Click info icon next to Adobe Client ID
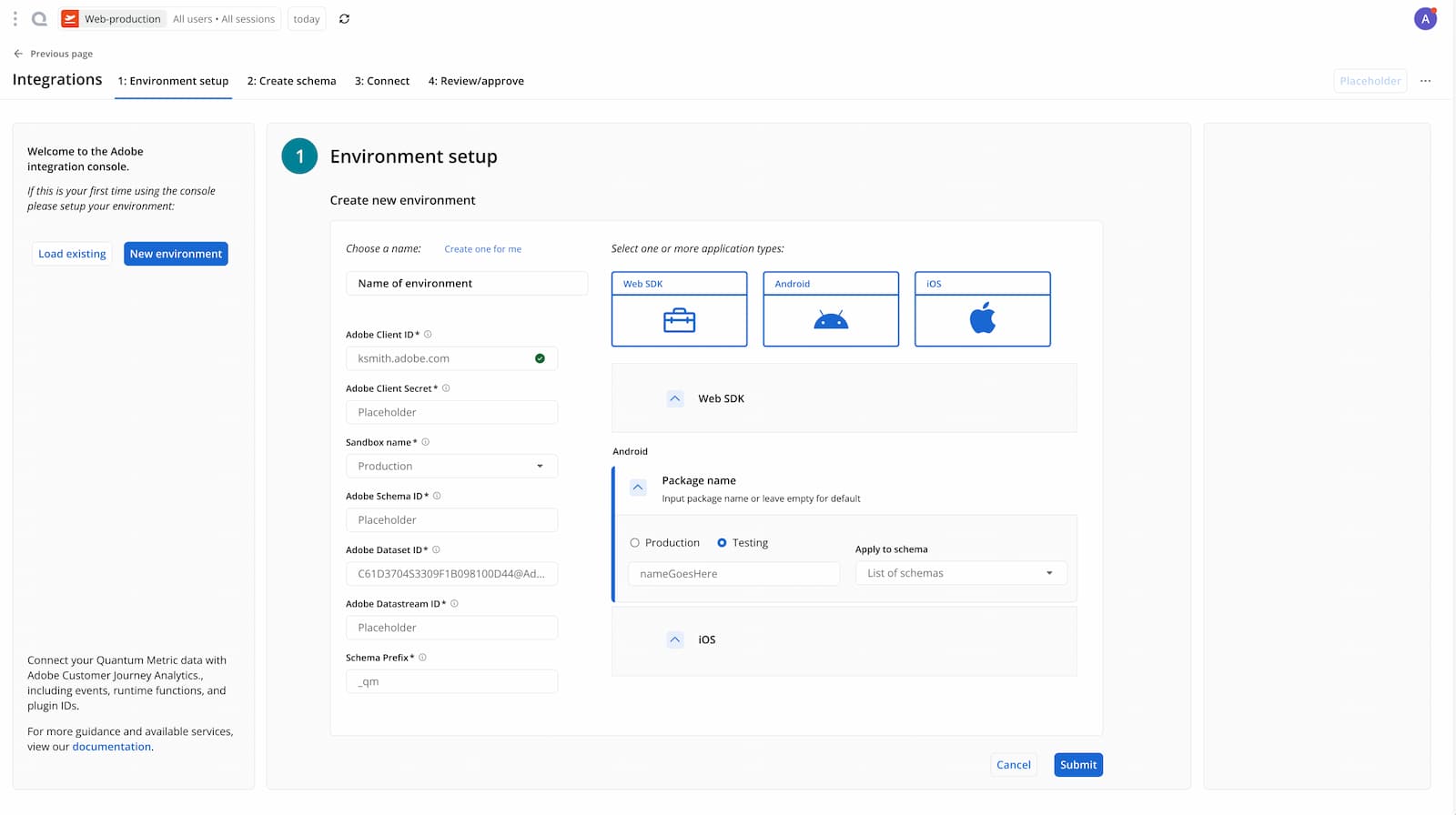Viewport: 1456px width, 815px height. click(x=428, y=334)
